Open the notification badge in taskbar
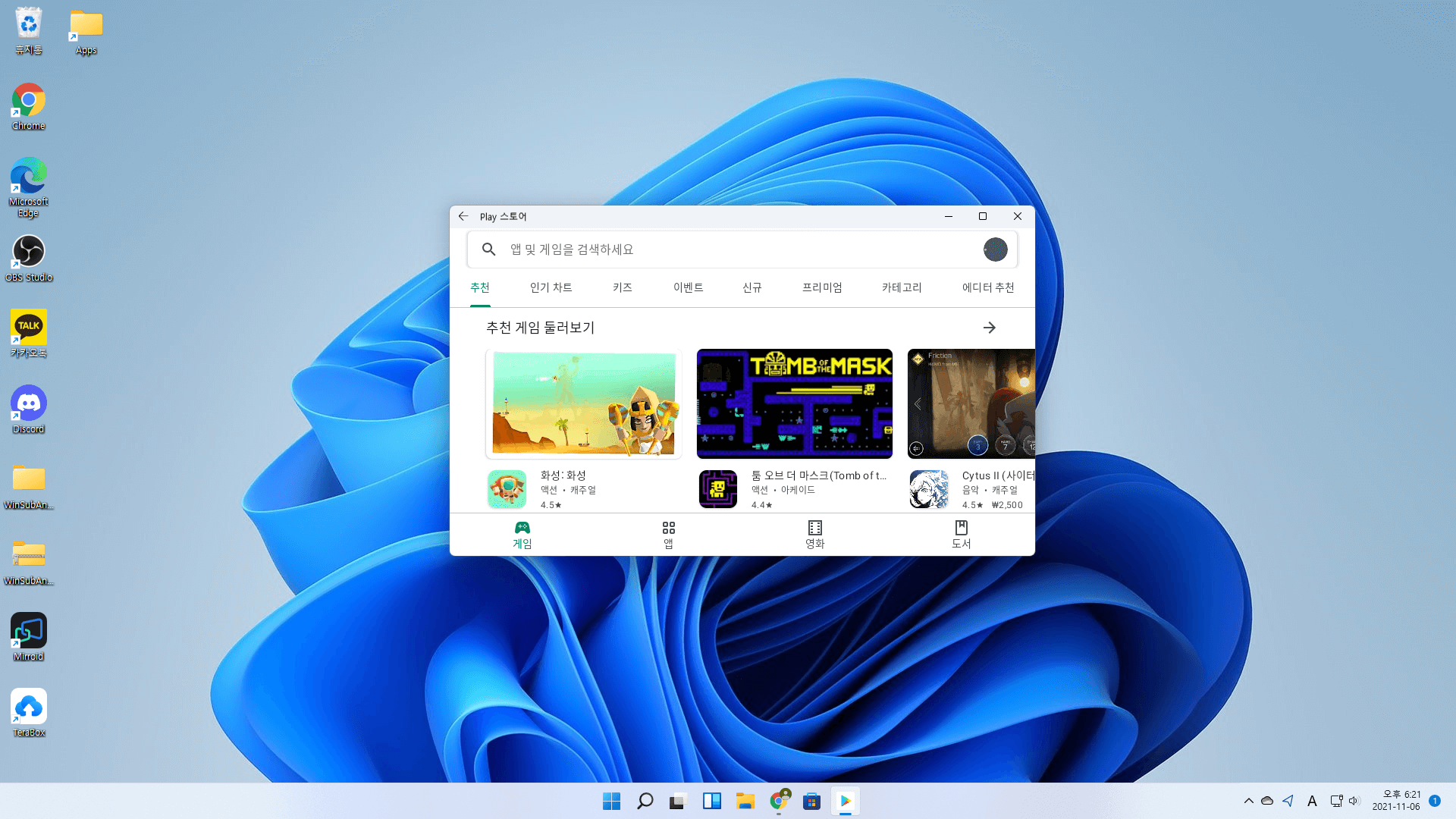Screen dimensions: 1456x819 [1435, 801]
